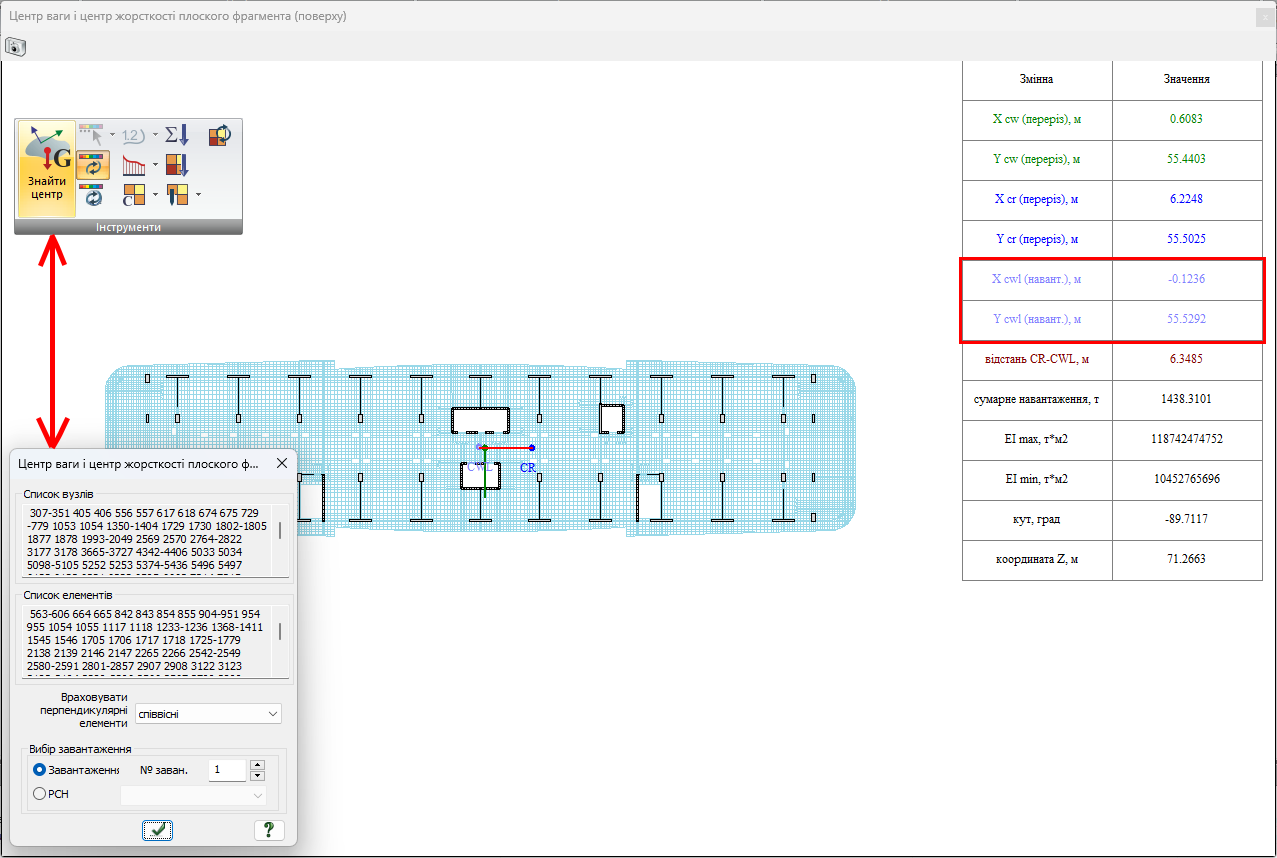This screenshot has height=858, width=1277.
Task: Select the Завантаження radio button
Action: pyautogui.click(x=40, y=770)
